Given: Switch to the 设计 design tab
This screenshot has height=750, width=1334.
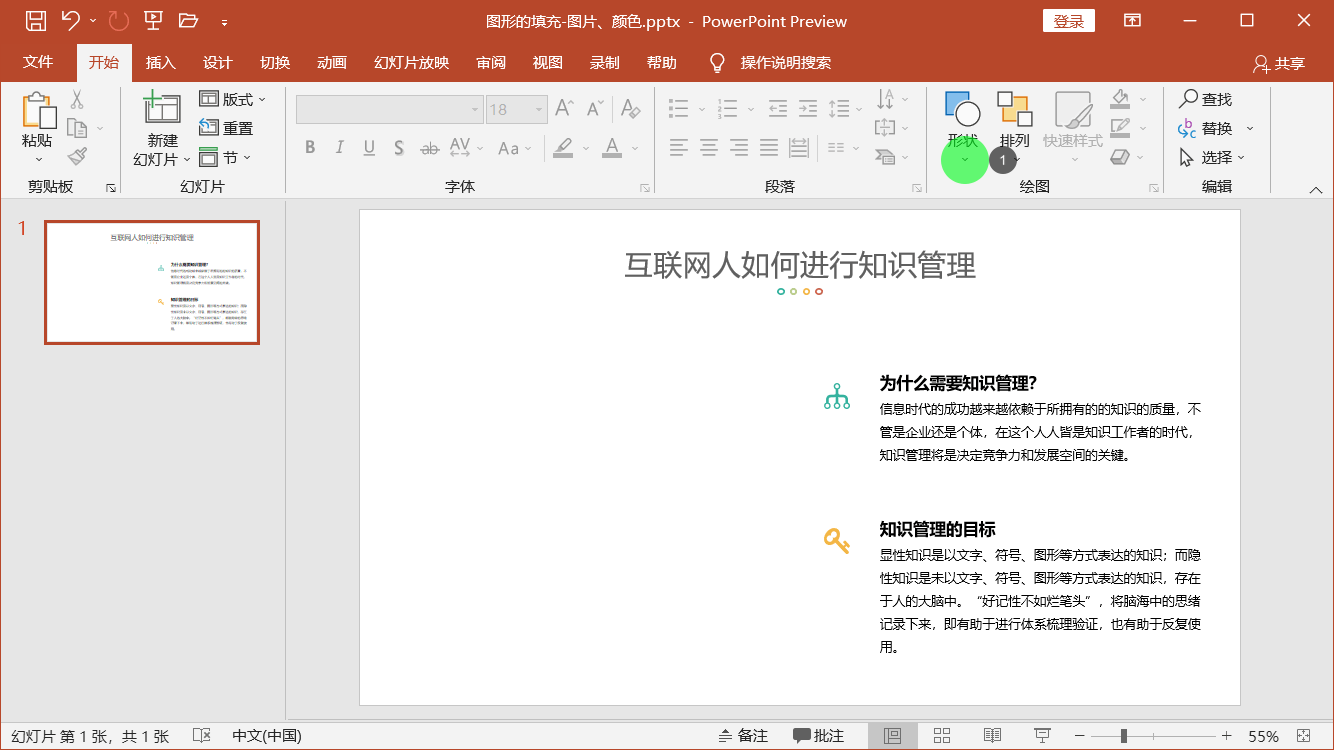Looking at the screenshot, I should pyautogui.click(x=217, y=62).
